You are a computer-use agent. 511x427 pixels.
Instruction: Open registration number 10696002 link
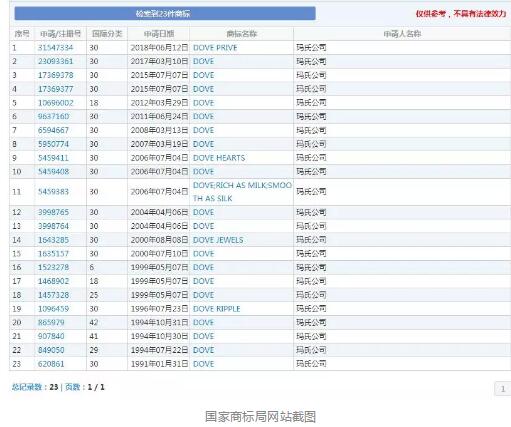coord(55,103)
